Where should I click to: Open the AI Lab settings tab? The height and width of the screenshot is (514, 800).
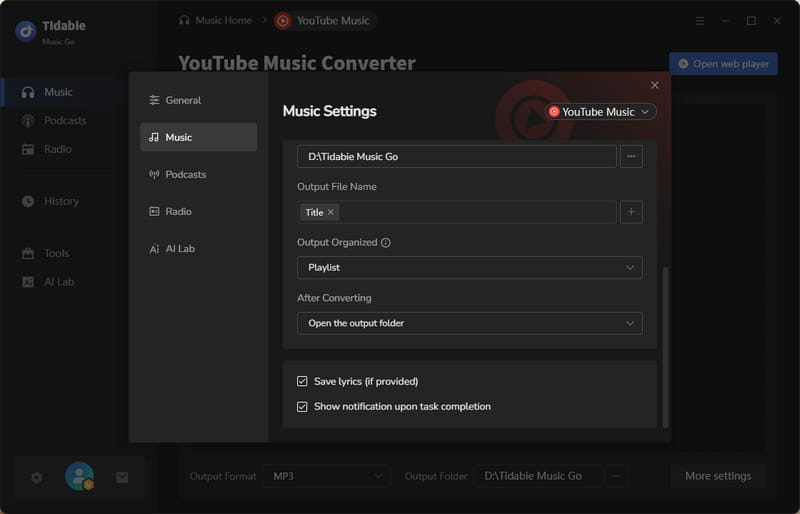(x=198, y=249)
